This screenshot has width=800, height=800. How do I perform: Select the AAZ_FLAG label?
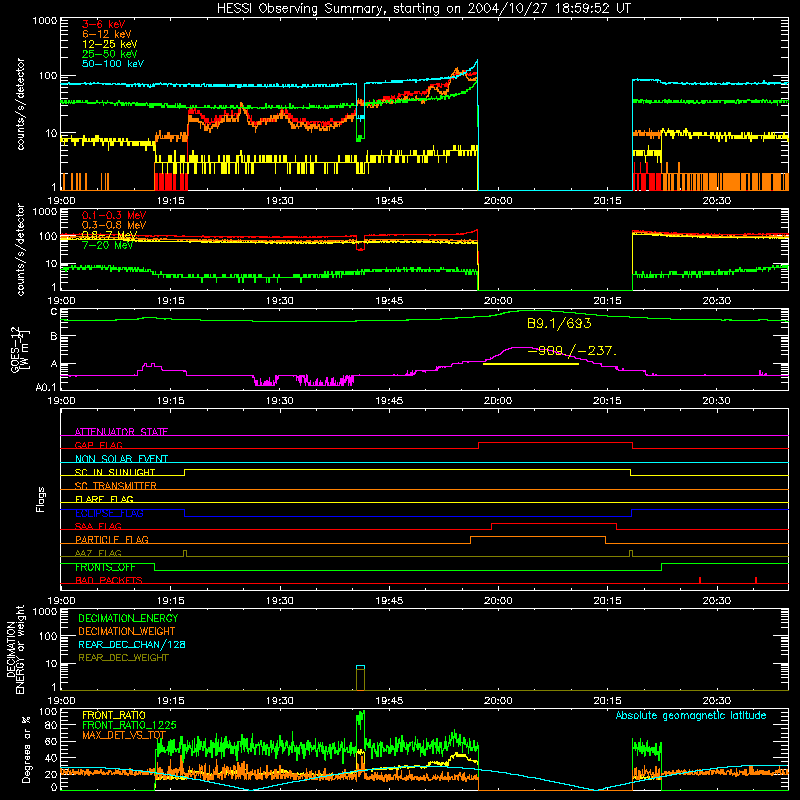tap(98, 553)
